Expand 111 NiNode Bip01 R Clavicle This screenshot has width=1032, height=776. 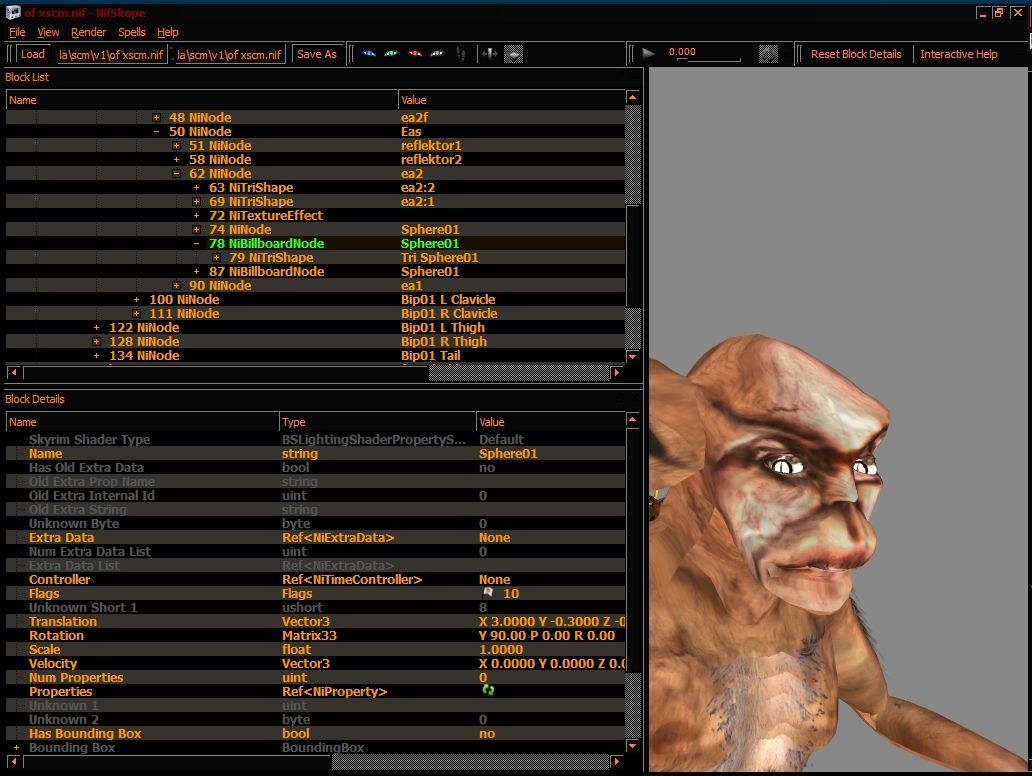point(136,313)
